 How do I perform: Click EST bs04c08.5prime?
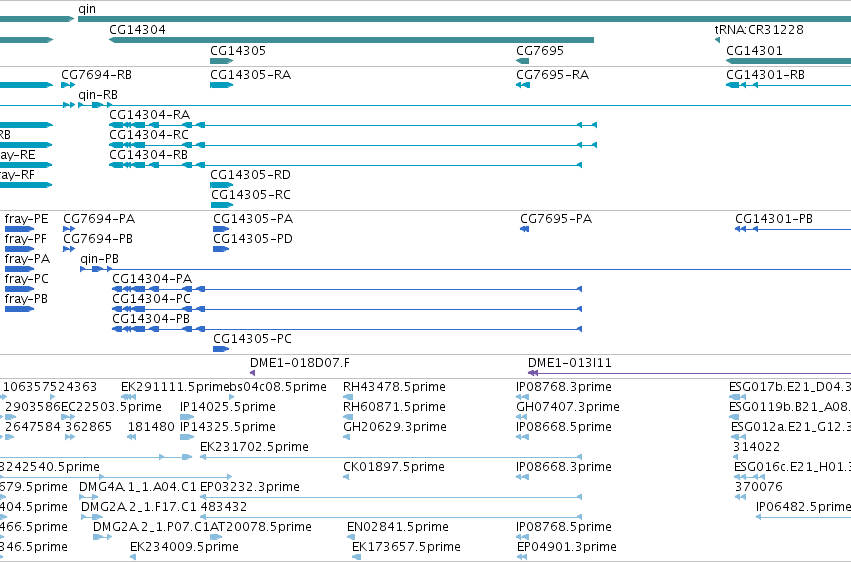tap(232, 397)
